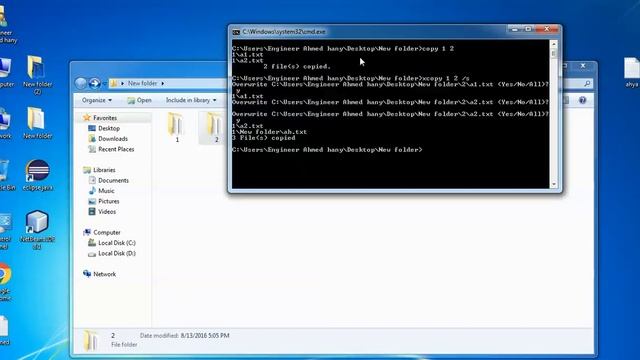Open Libraries in navigation pane
The image size is (640, 360).
(x=104, y=170)
